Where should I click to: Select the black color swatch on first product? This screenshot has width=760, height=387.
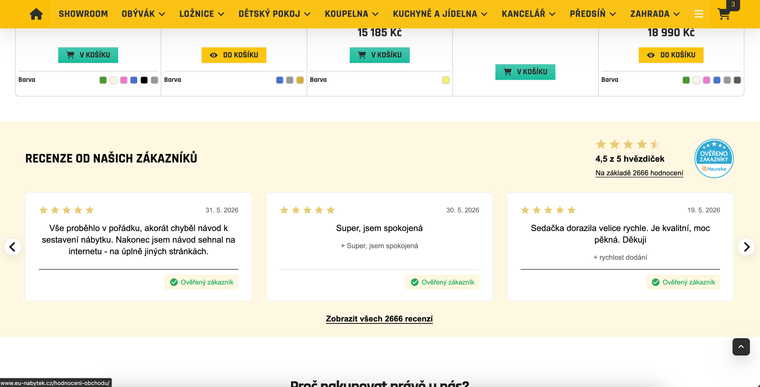(144, 80)
